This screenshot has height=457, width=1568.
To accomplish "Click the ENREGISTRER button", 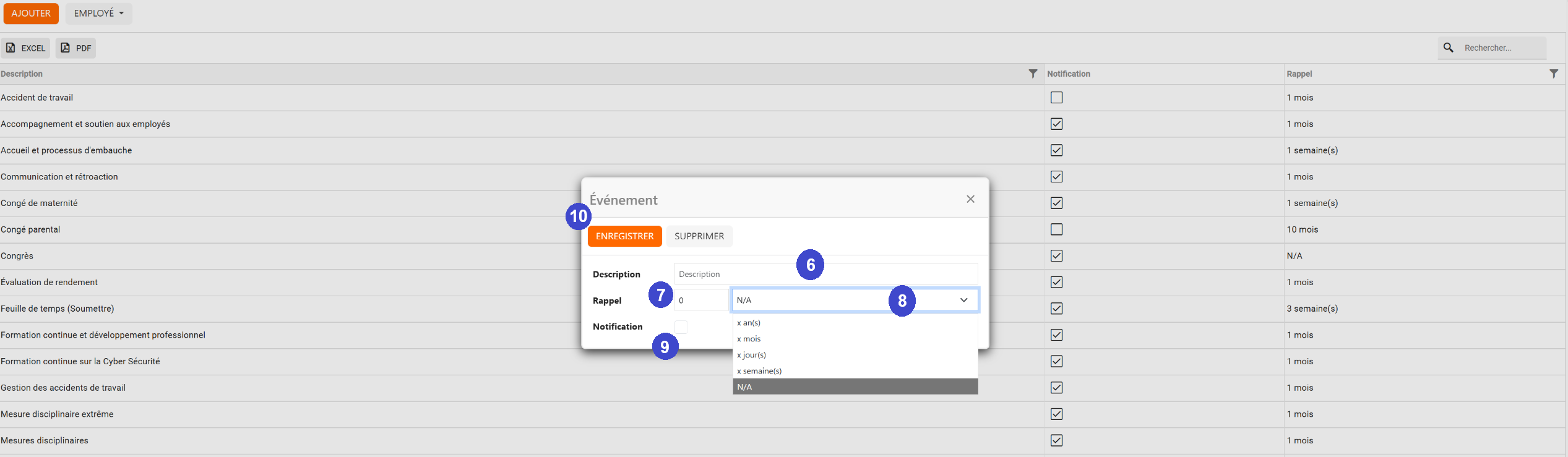I will [624, 236].
